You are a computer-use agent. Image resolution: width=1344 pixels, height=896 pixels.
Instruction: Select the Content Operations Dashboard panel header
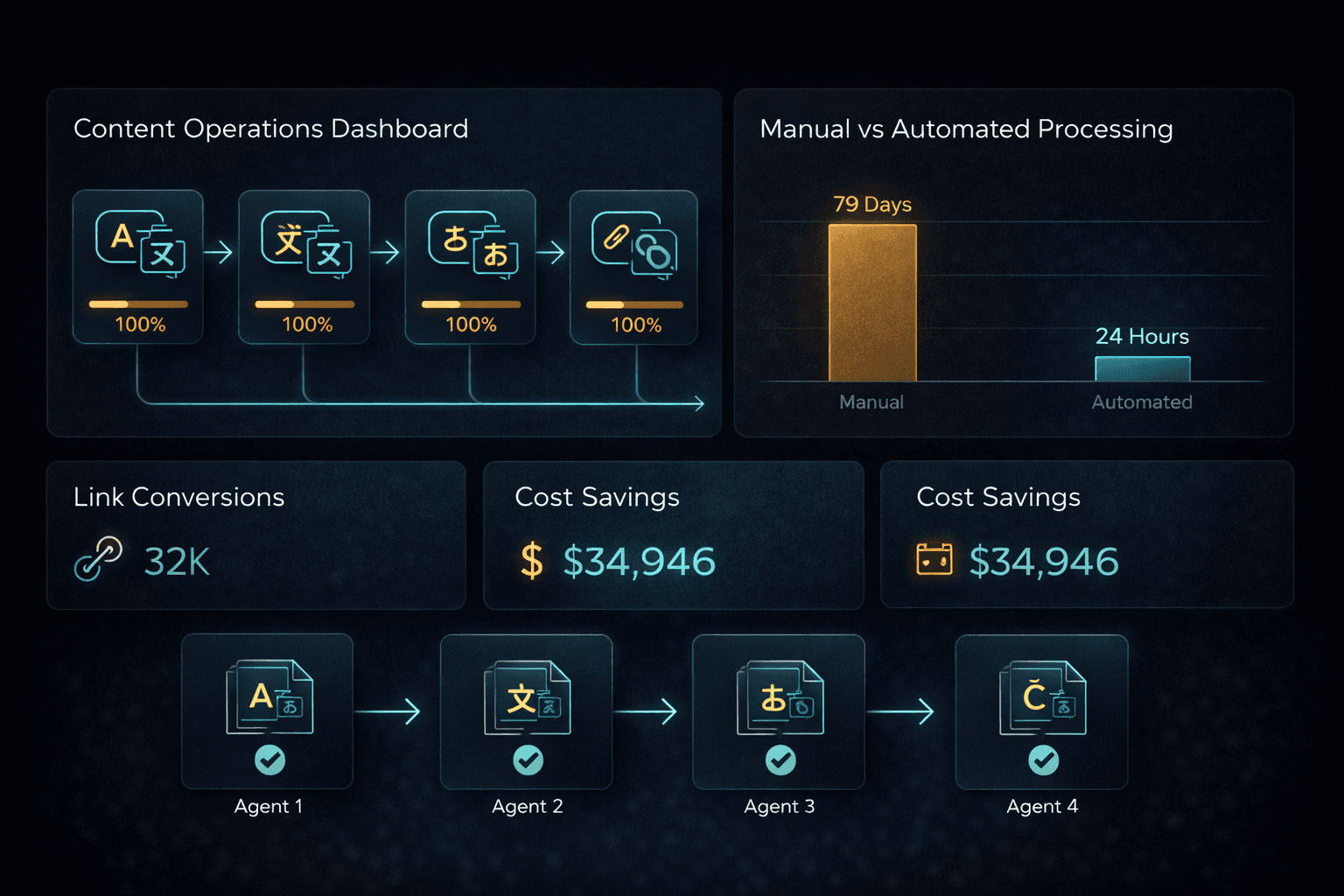coord(271,129)
